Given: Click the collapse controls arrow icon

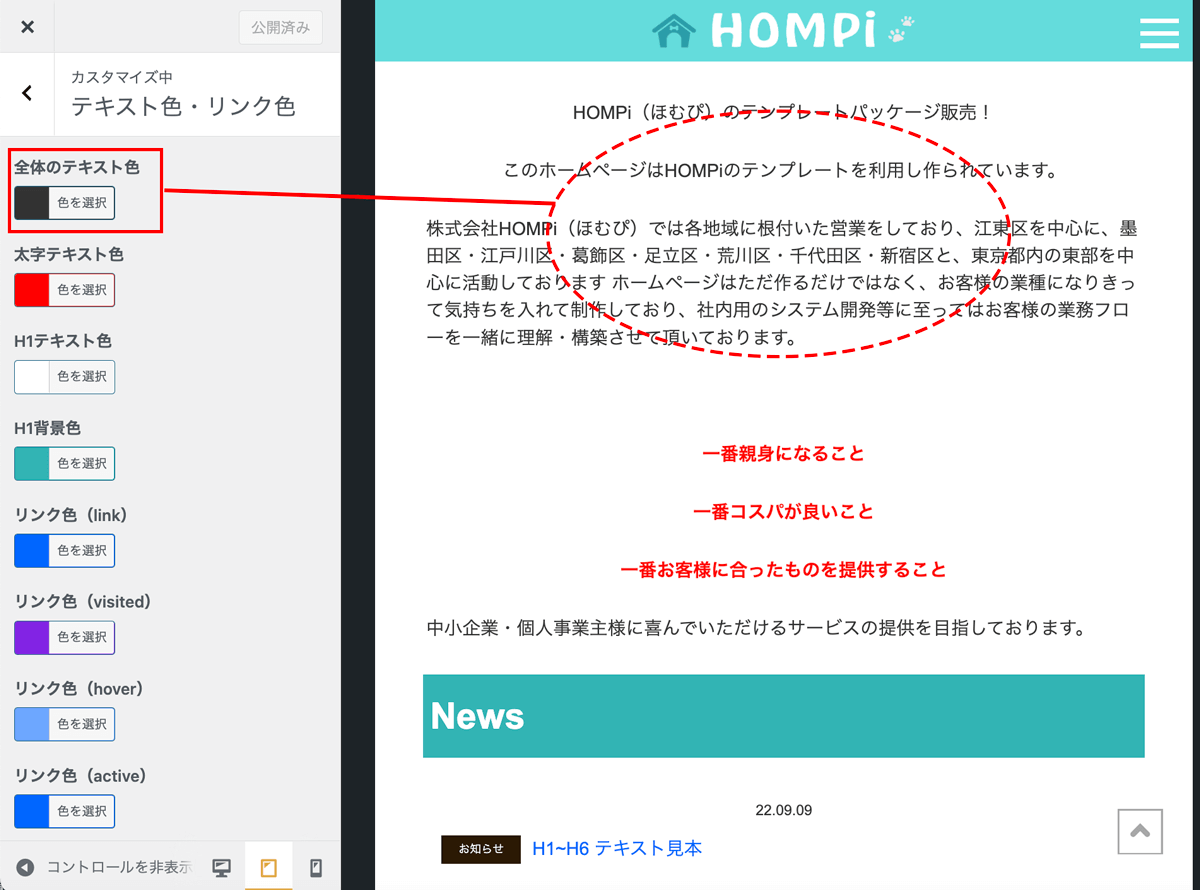Looking at the screenshot, I should click(x=26, y=868).
